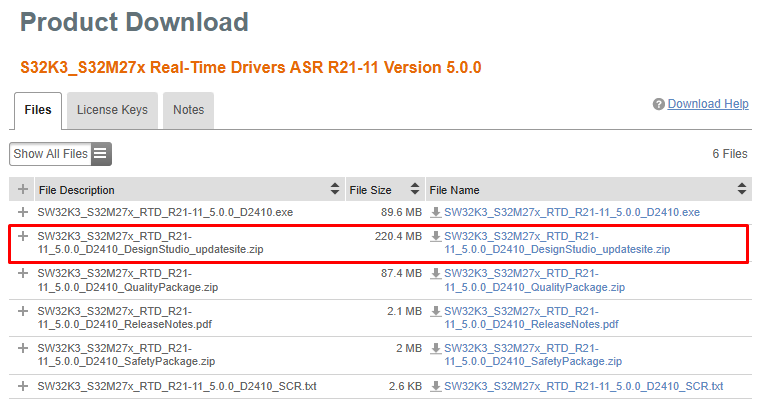The width and height of the screenshot is (767, 412).
Task: Click download arrow icon beside ReleaseNotes.pdf
Action: point(436,311)
